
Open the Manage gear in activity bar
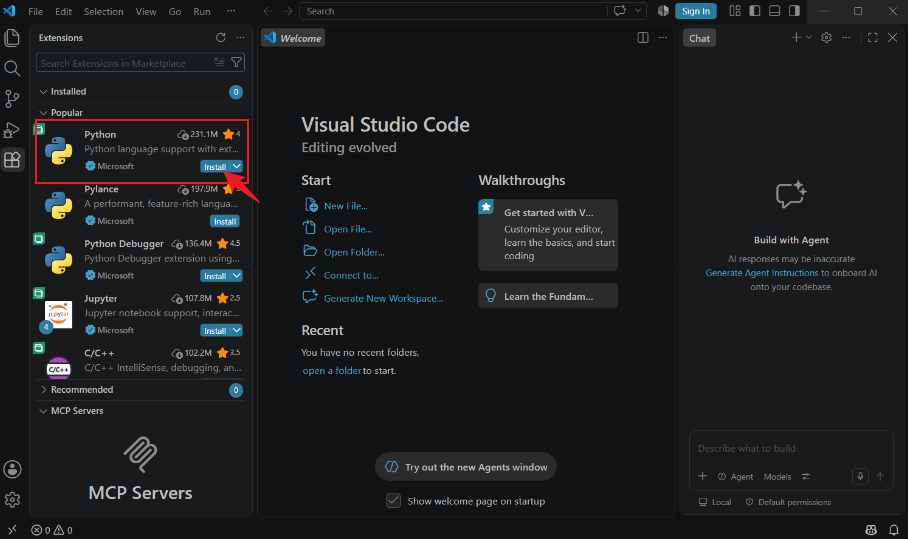pyautogui.click(x=12, y=499)
